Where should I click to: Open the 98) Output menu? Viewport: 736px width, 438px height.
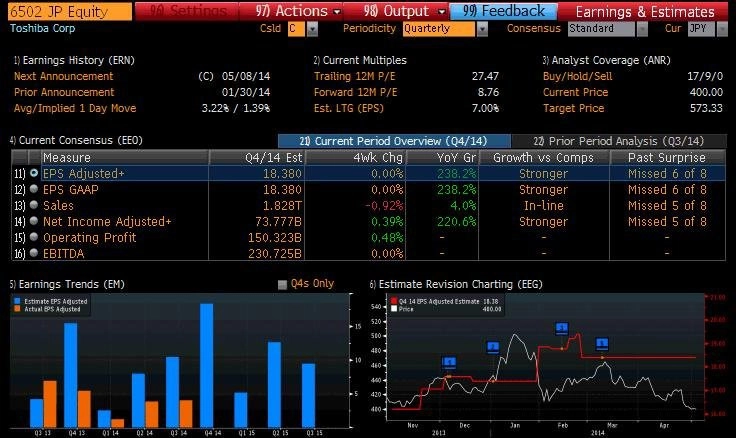coord(397,11)
